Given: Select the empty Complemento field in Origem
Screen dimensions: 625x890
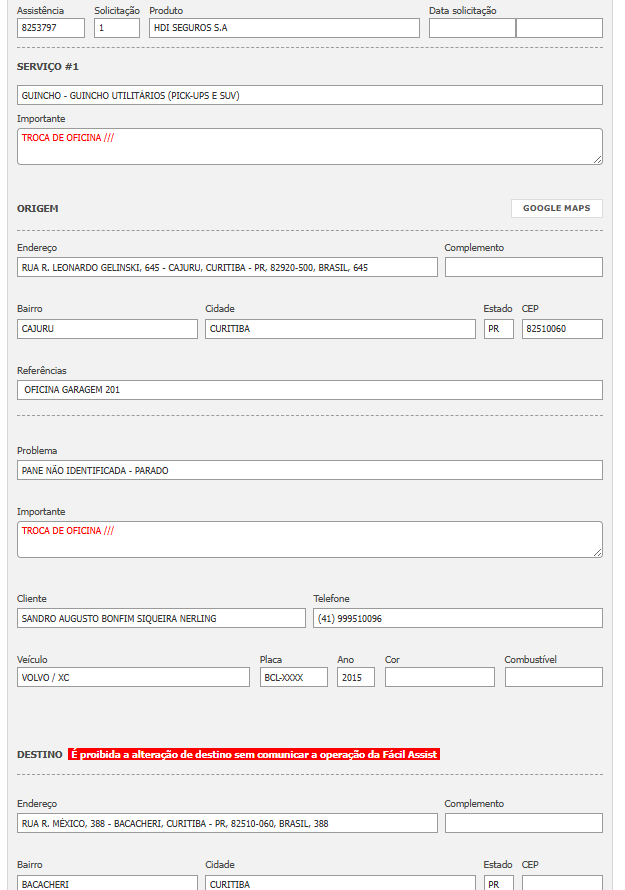Looking at the screenshot, I should [x=523, y=267].
